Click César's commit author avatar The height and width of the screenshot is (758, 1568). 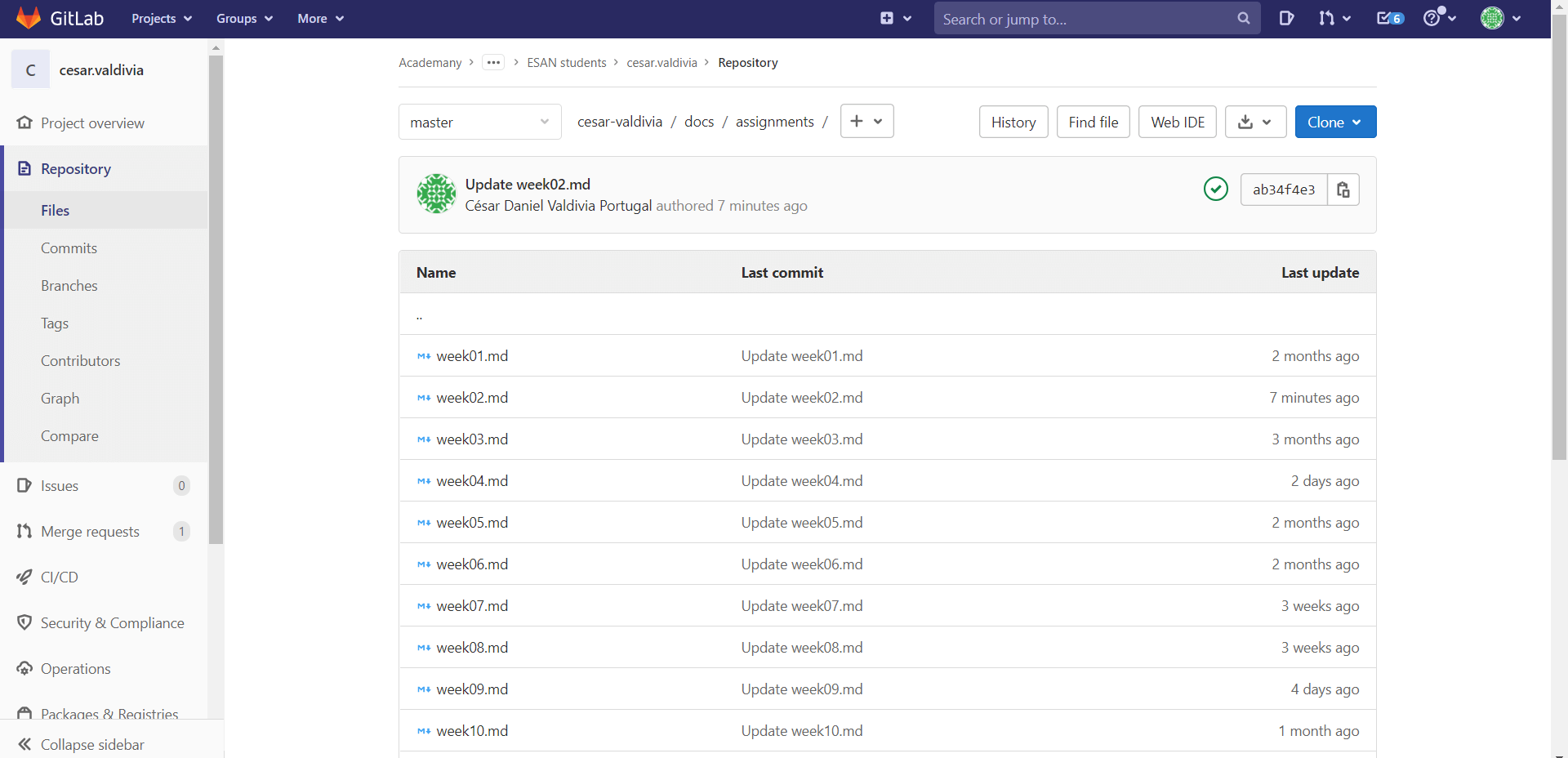[437, 194]
